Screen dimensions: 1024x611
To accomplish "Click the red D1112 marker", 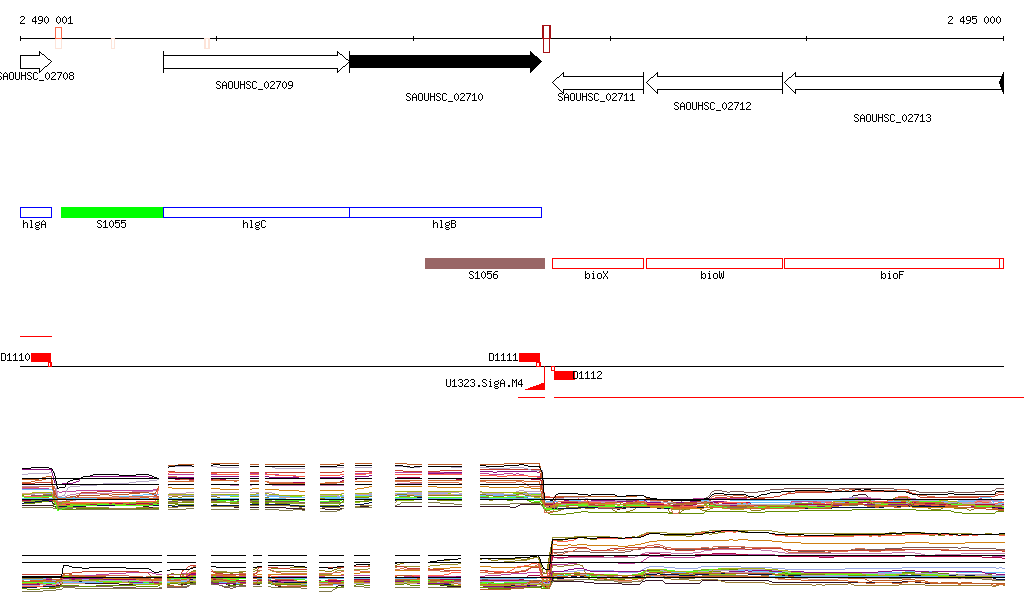I will [564, 375].
